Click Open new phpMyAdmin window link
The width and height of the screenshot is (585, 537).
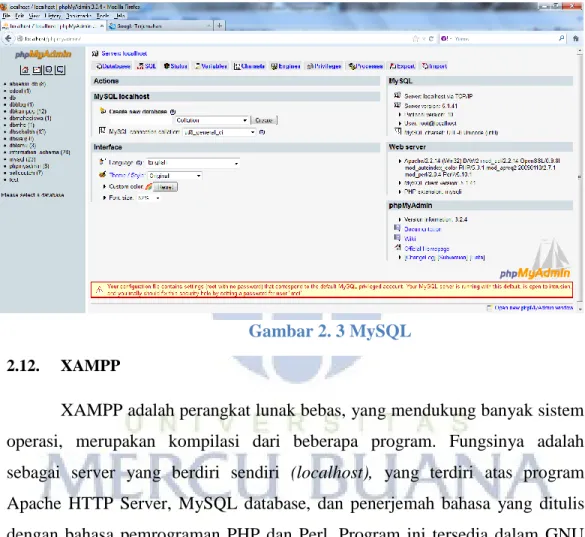[534, 307]
